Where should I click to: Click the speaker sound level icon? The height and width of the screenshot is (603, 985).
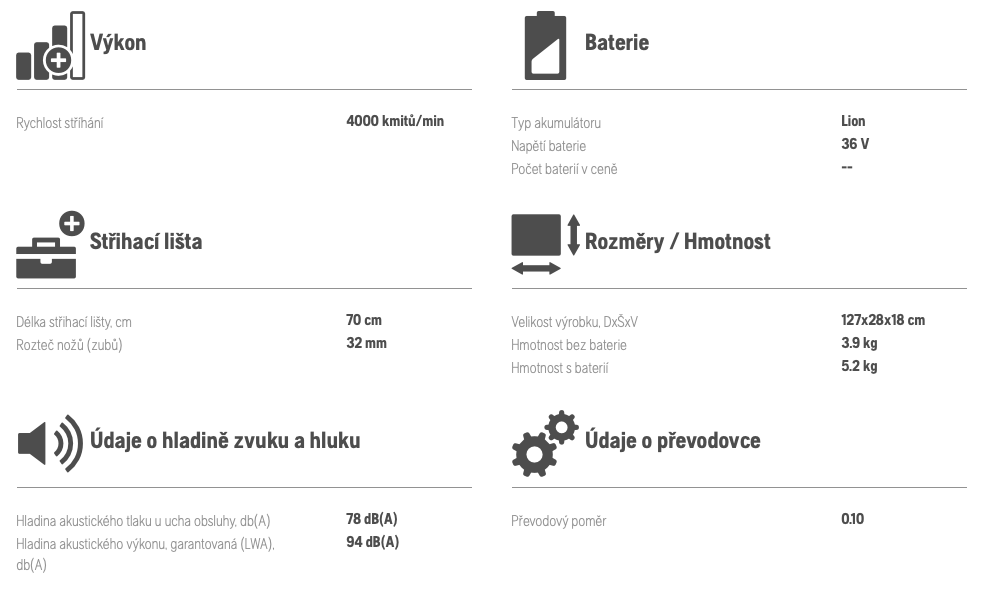(50, 443)
